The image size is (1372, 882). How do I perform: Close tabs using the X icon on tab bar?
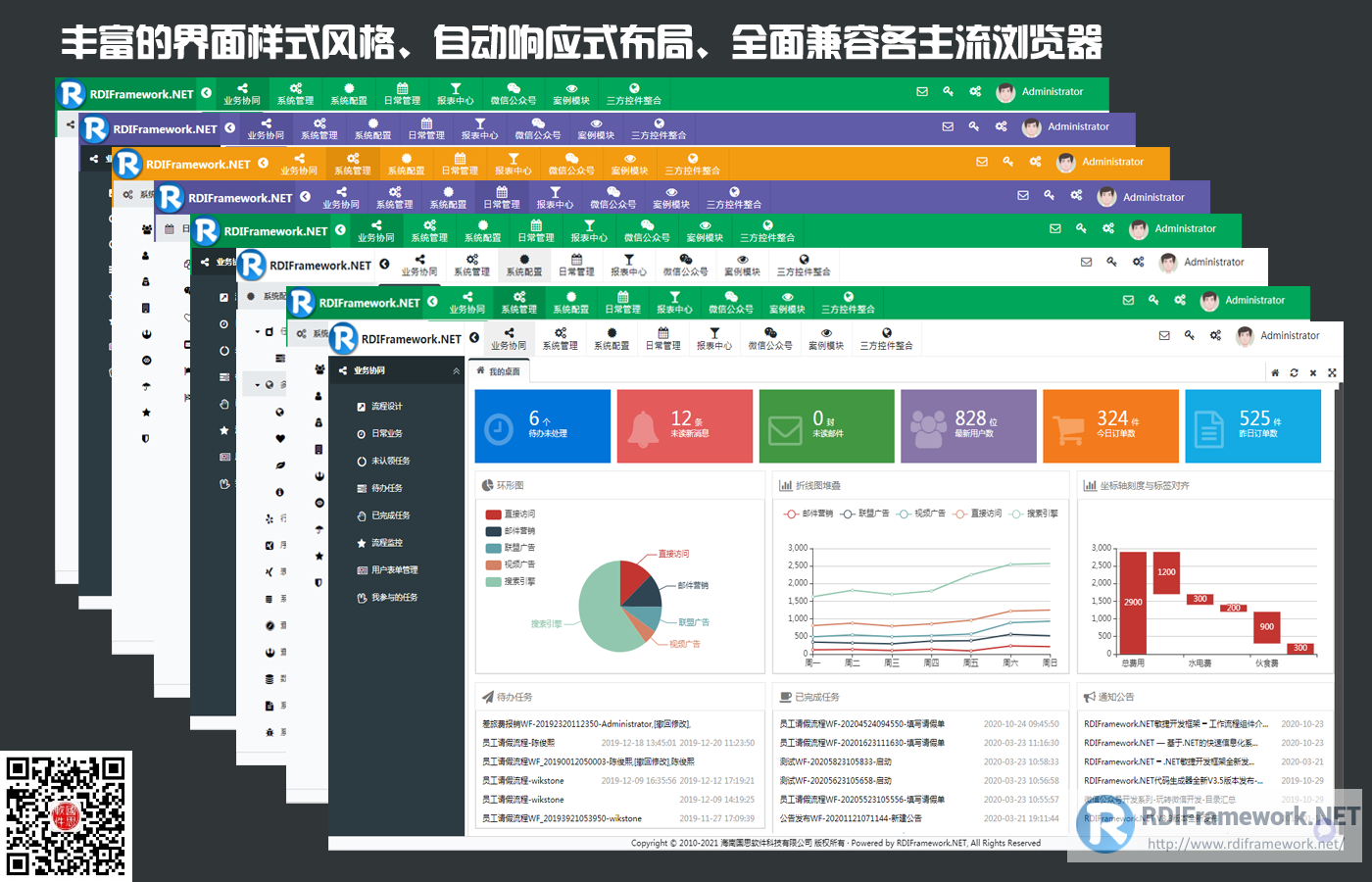1313,372
